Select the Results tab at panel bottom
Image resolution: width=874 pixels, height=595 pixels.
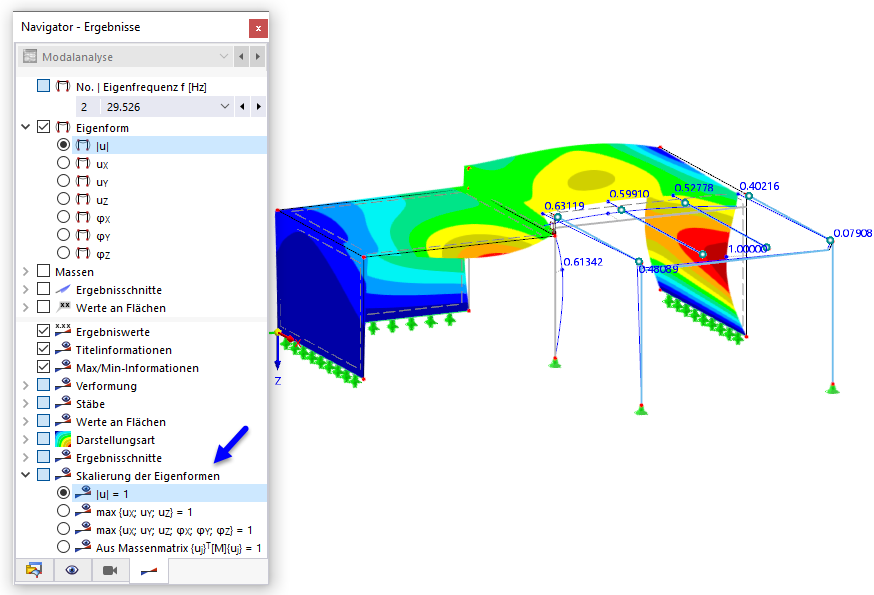point(149,570)
